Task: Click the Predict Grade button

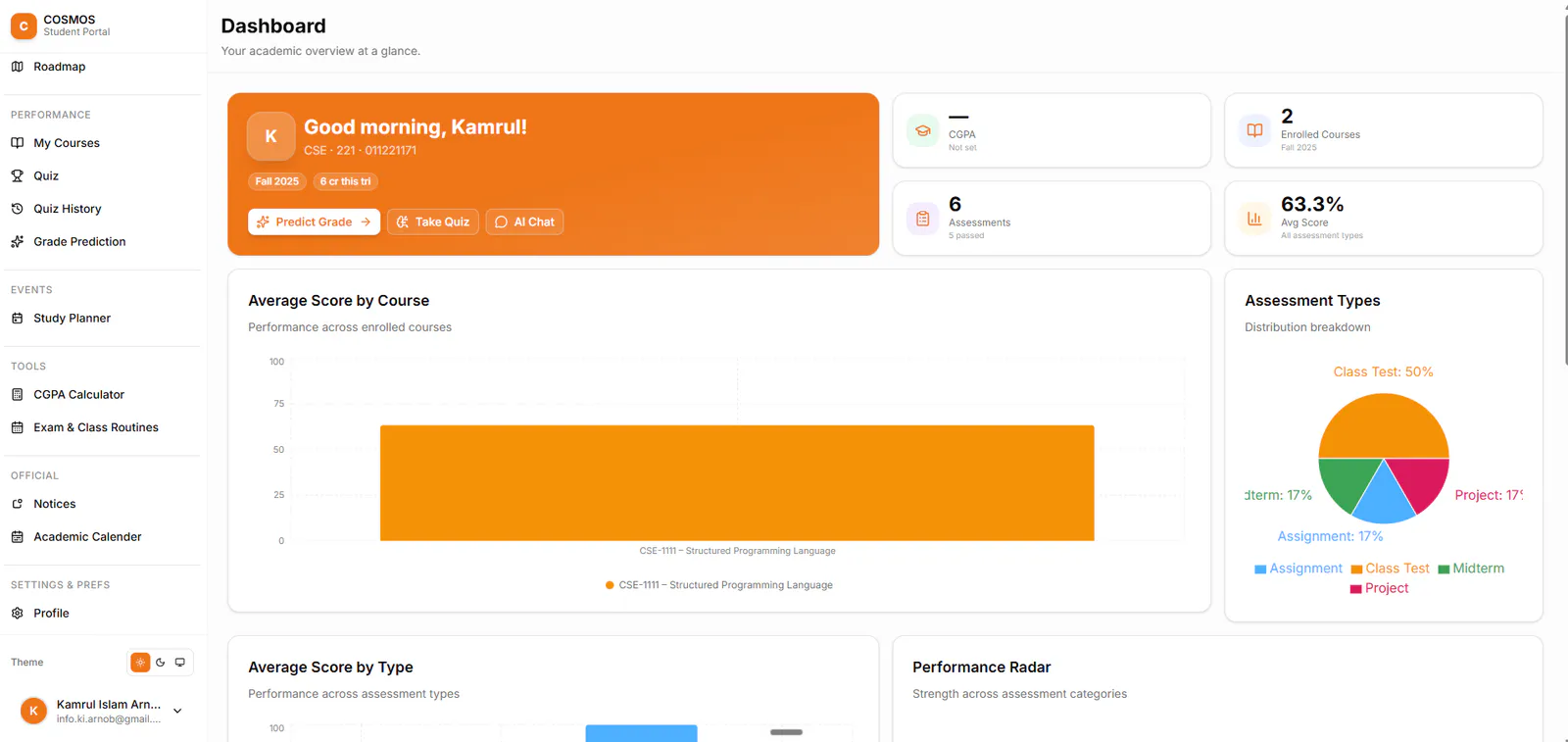Action: [x=314, y=222]
